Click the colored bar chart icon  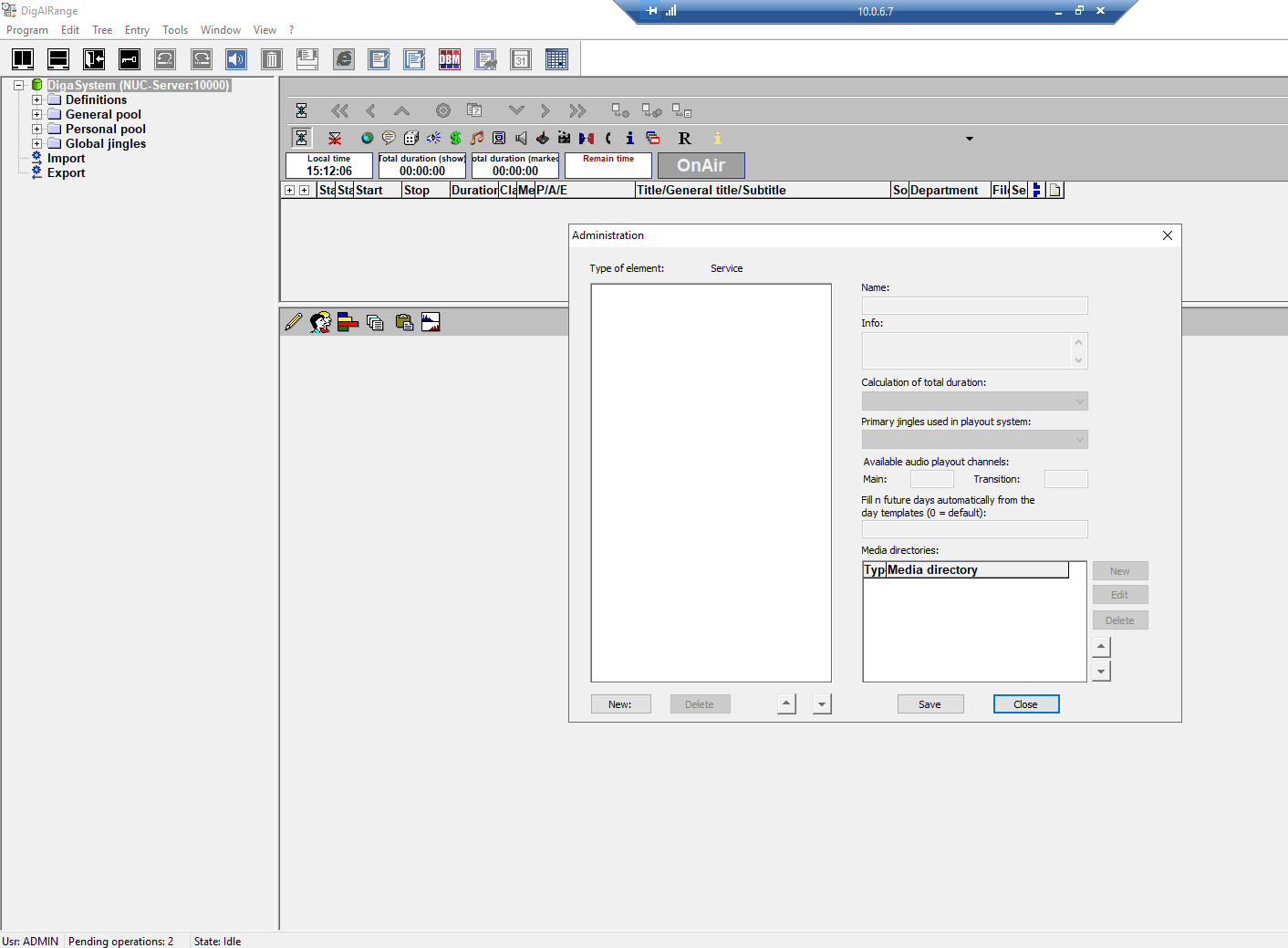click(x=348, y=322)
